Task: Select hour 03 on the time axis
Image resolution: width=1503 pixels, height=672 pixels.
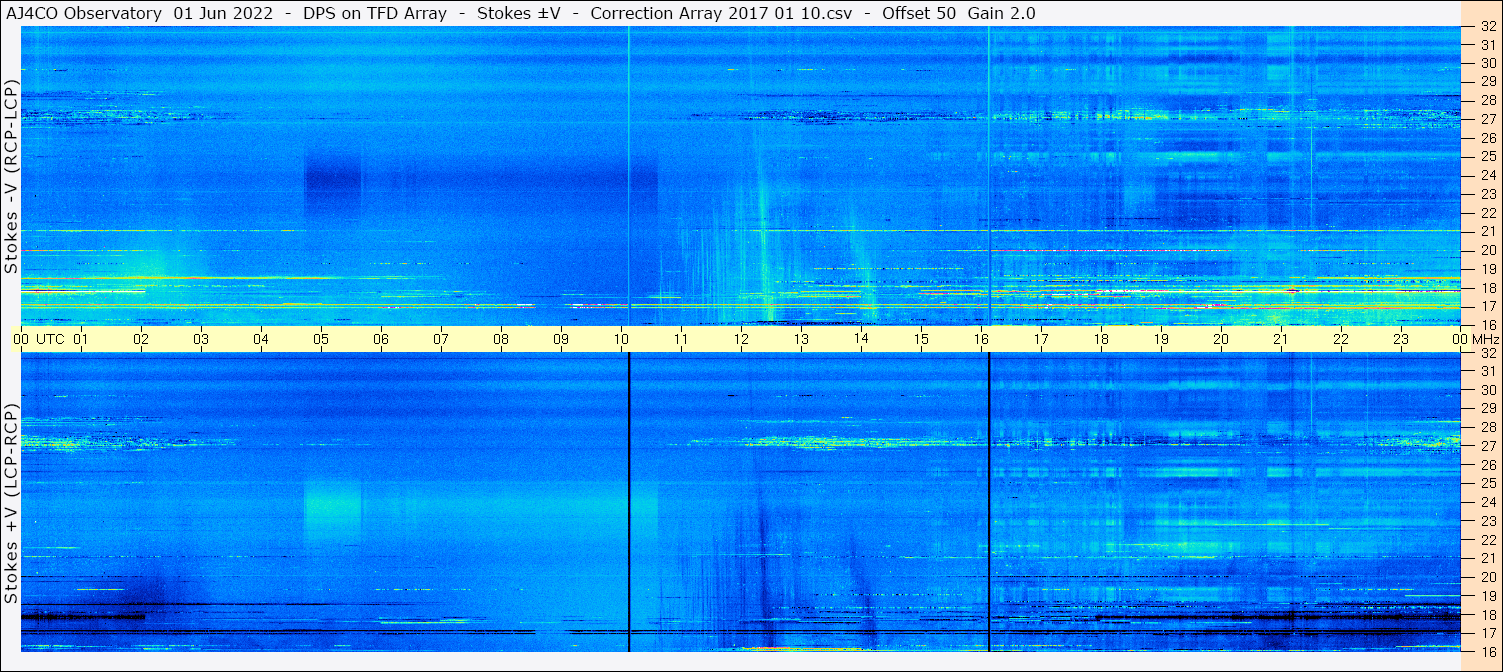Action: click(201, 339)
